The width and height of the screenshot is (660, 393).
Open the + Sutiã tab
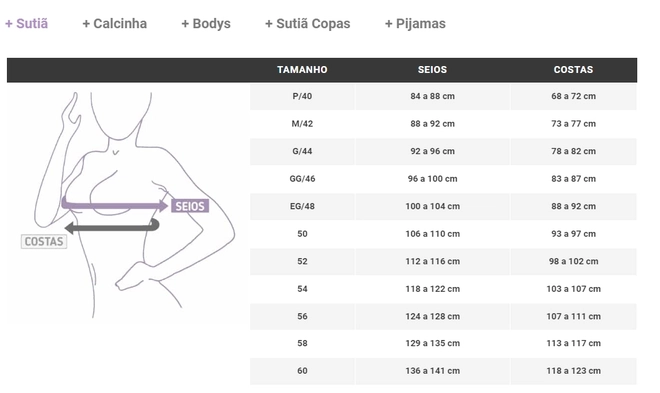[x=26, y=24]
